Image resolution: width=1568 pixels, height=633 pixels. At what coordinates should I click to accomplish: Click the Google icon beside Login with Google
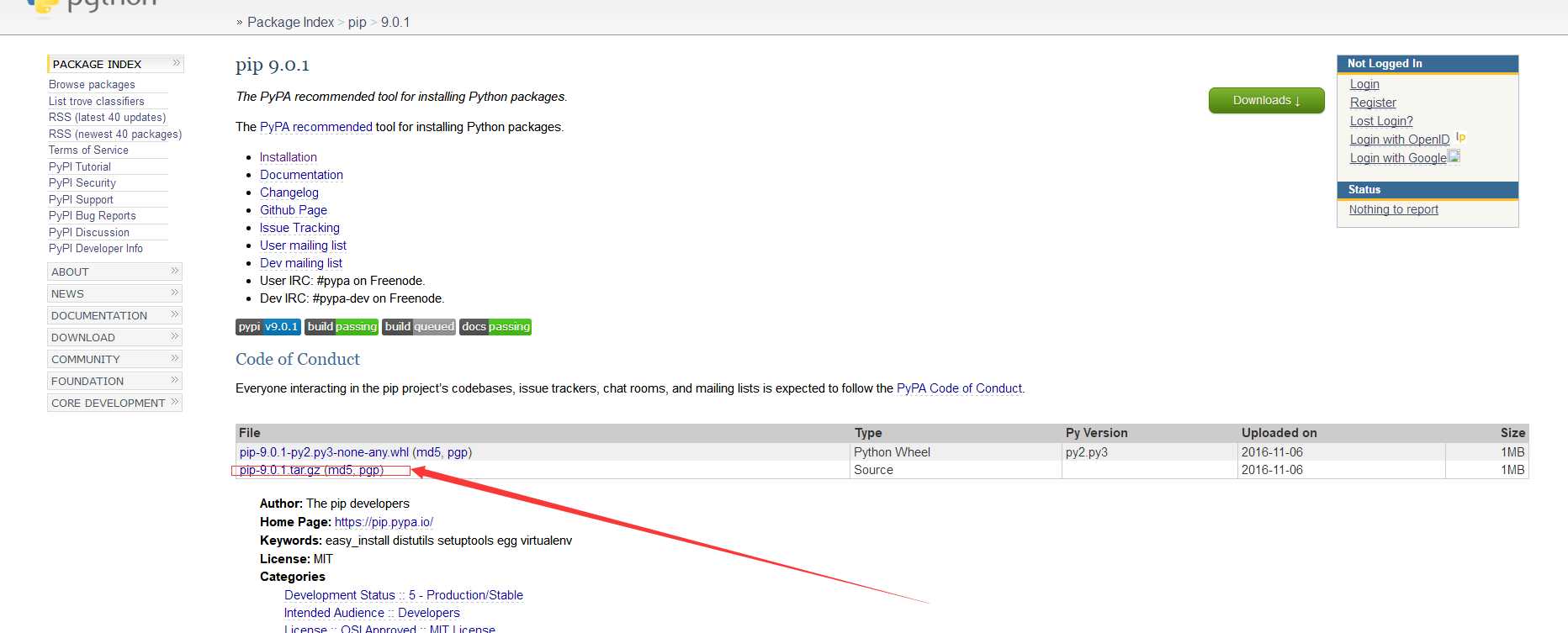click(x=1454, y=156)
